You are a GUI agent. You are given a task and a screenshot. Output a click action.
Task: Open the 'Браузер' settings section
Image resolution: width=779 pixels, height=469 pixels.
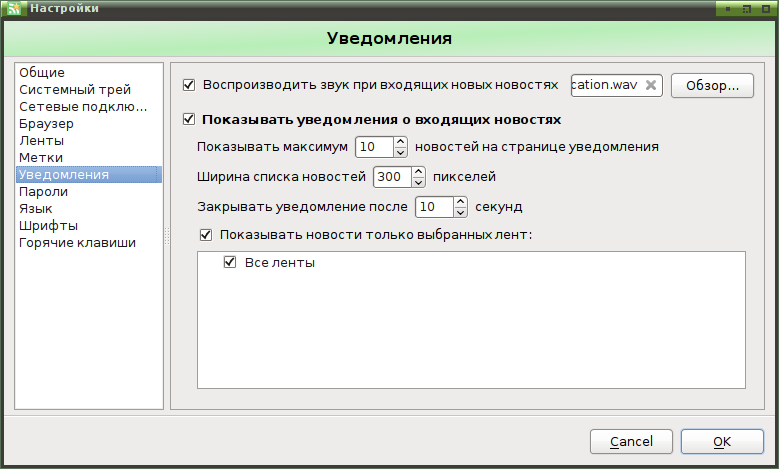click(89, 124)
